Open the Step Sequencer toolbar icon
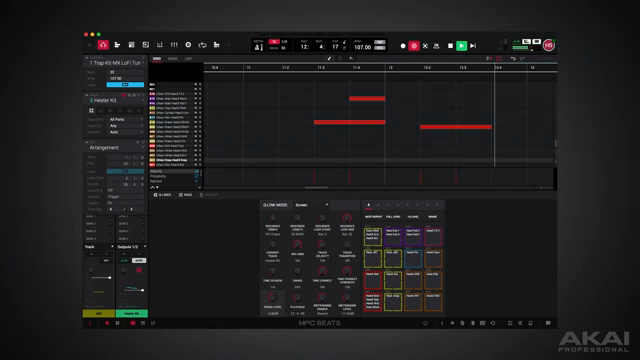This screenshot has width=640, height=360. pyautogui.click(x=217, y=45)
